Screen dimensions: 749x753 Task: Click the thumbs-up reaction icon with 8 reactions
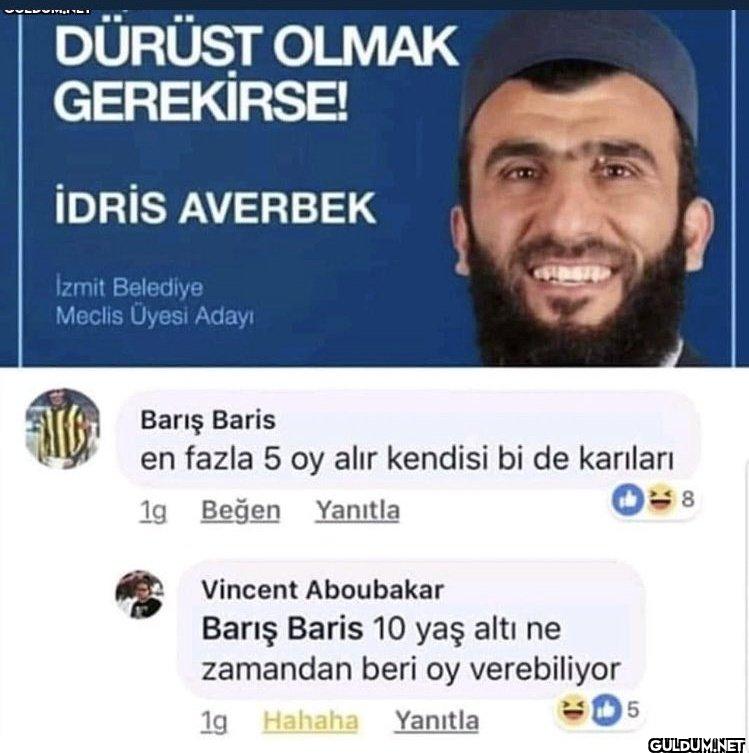pos(628,499)
